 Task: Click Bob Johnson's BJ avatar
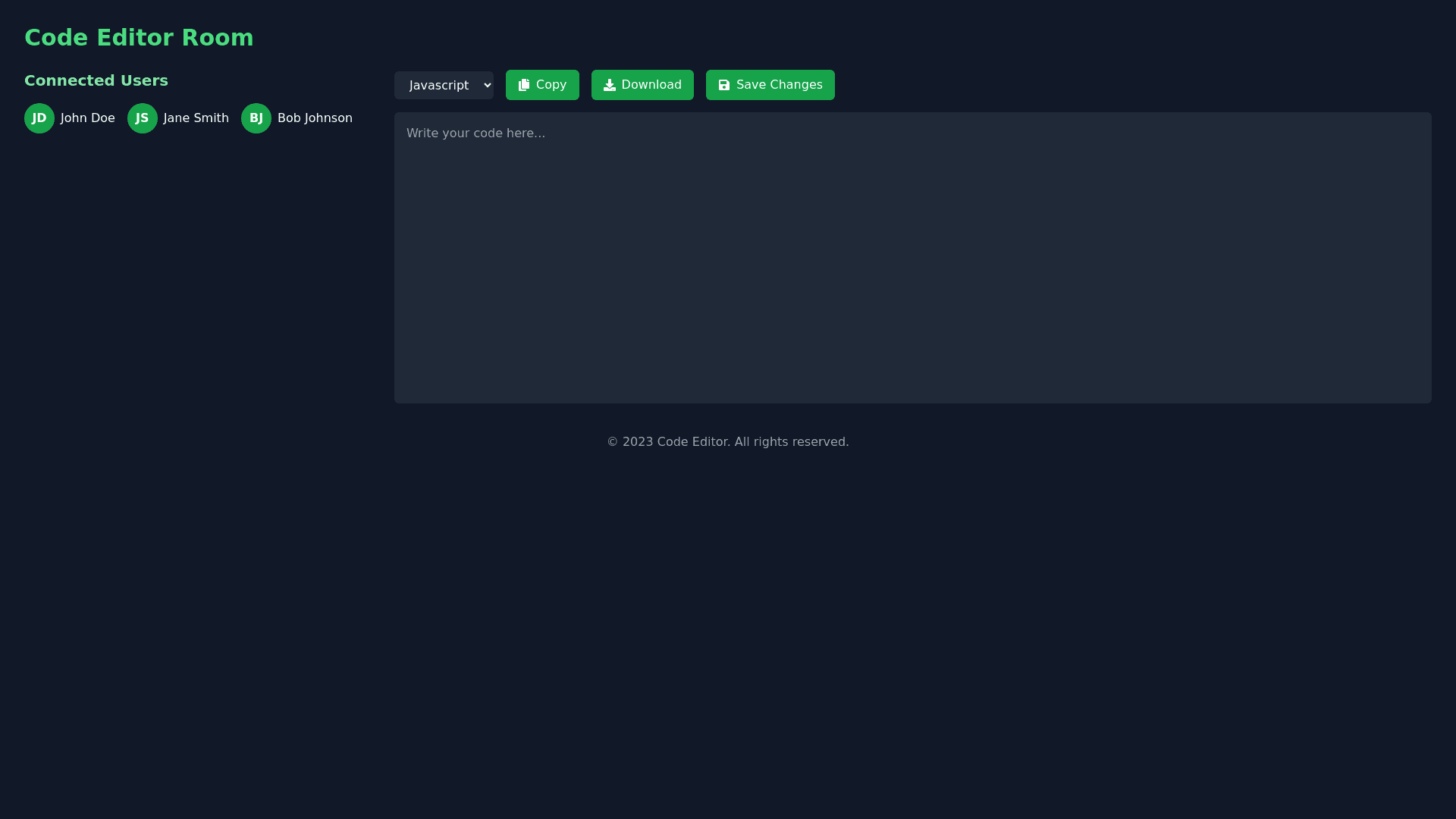[256, 118]
